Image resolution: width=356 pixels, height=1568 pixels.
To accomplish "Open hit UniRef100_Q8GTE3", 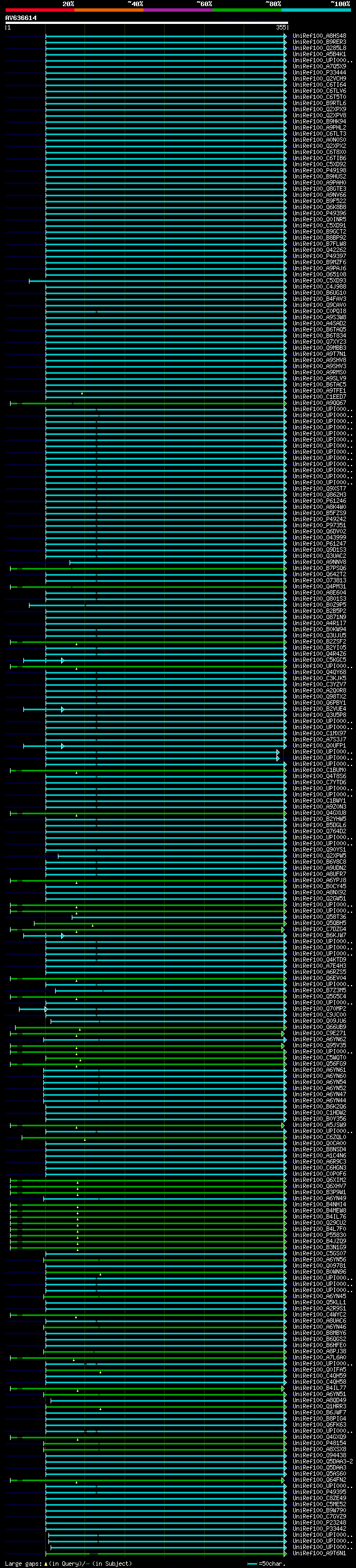I will click(319, 189).
